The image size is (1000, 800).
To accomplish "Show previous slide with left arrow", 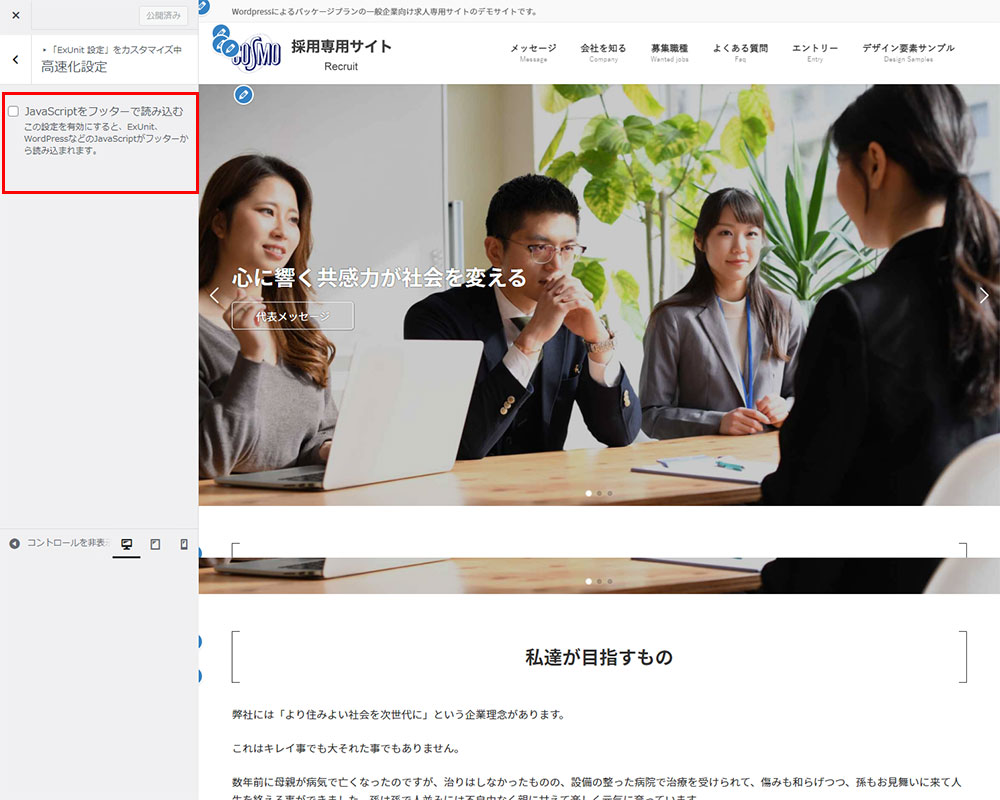I will pos(214,295).
